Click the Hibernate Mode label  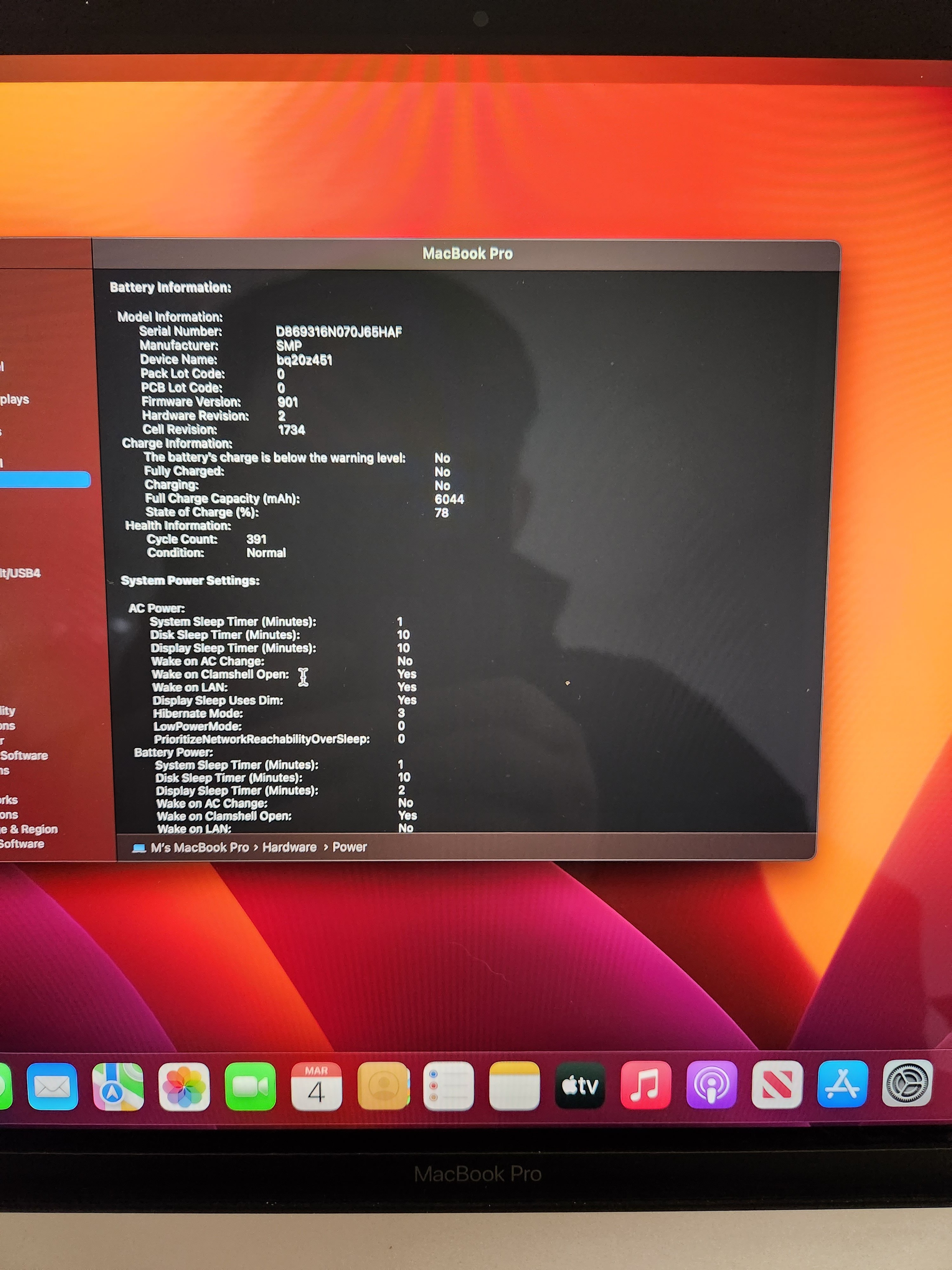(x=198, y=713)
